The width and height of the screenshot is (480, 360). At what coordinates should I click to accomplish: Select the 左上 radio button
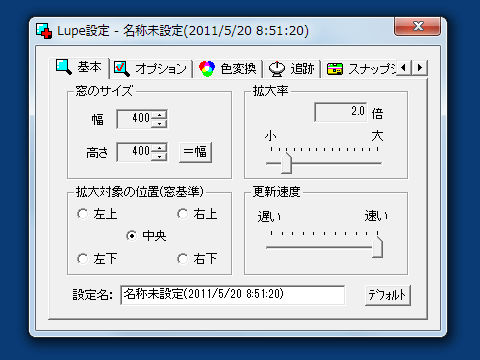pyautogui.click(x=83, y=214)
